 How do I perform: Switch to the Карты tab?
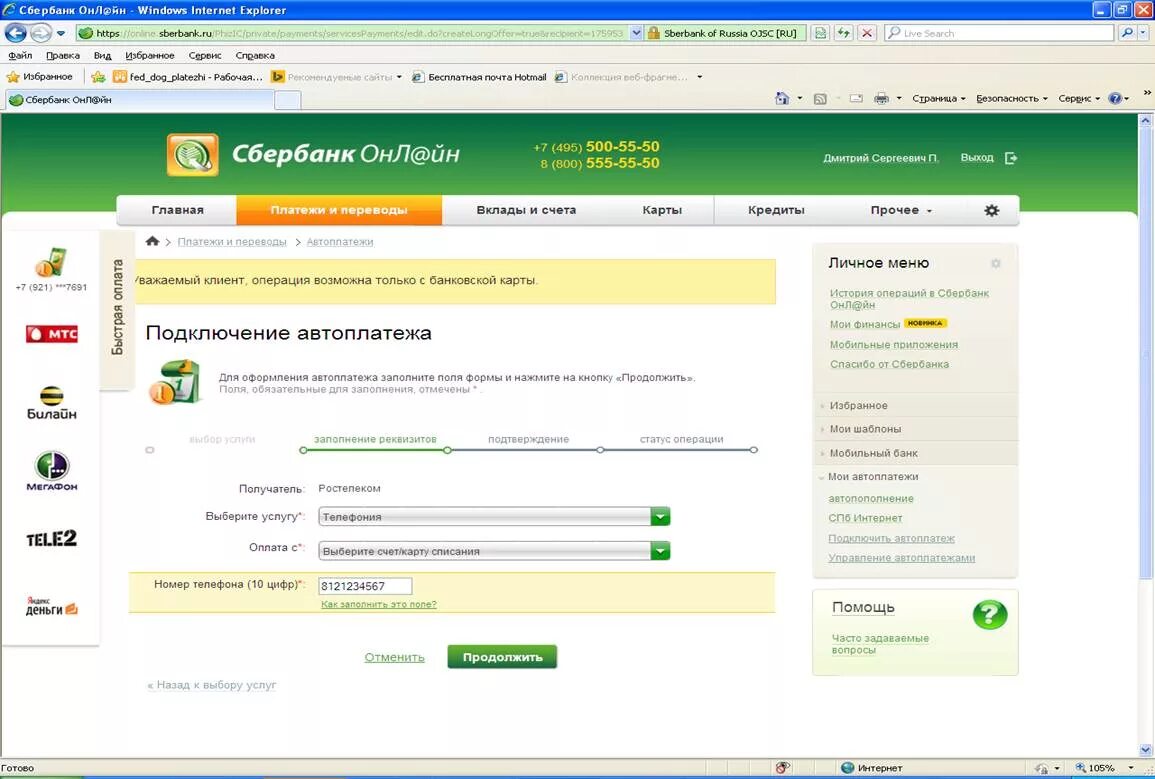[661, 210]
